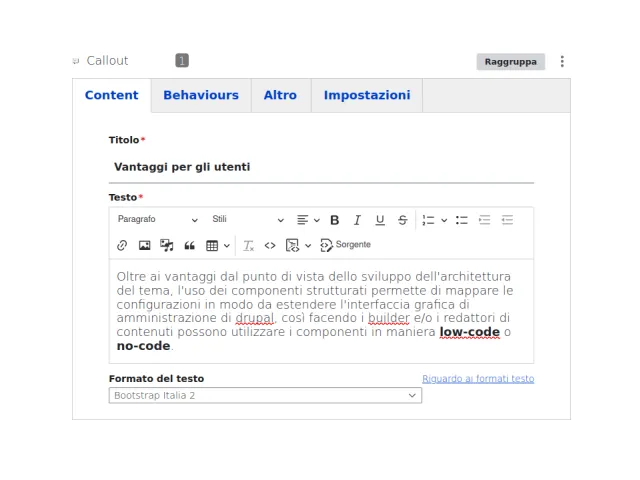Expand the numbered list style arrow
This screenshot has width=640, height=480.
pos(444,221)
